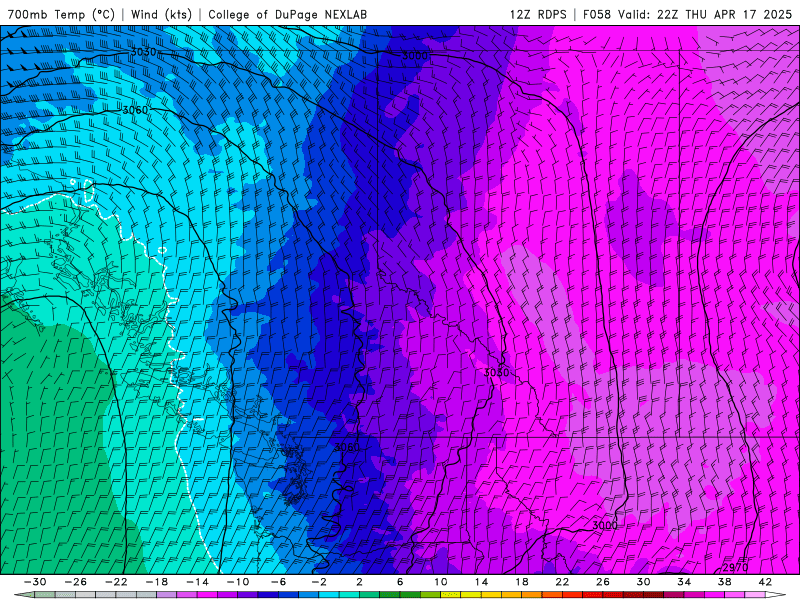The image size is (800, 600).
Task: Click the 3000 contour label at lower right
Action: [x=605, y=525]
